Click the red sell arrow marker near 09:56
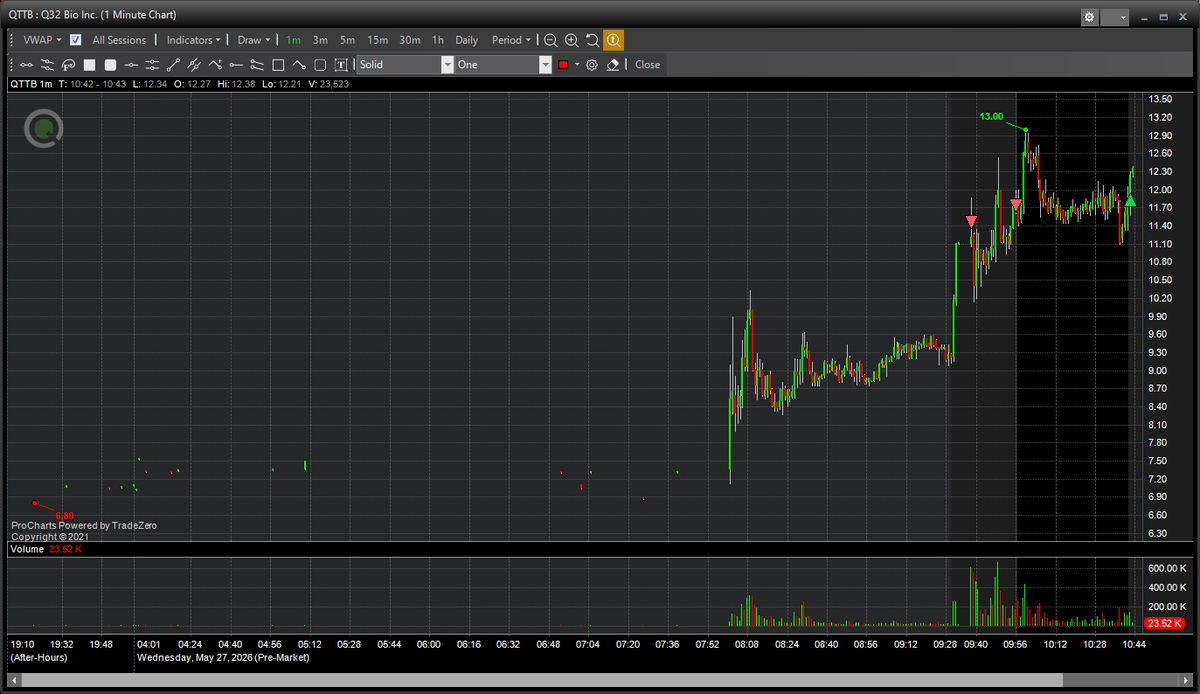 click(1016, 205)
